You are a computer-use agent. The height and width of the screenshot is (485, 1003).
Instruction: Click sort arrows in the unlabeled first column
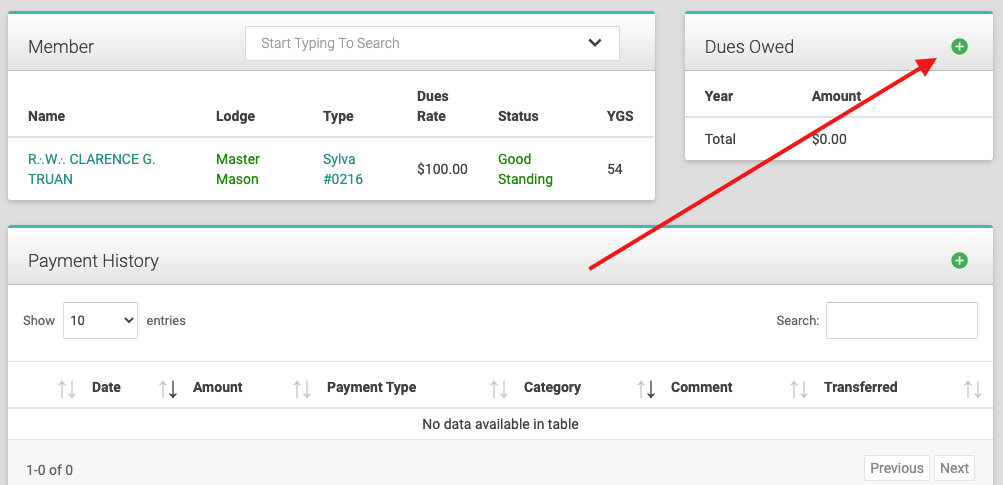click(67, 388)
